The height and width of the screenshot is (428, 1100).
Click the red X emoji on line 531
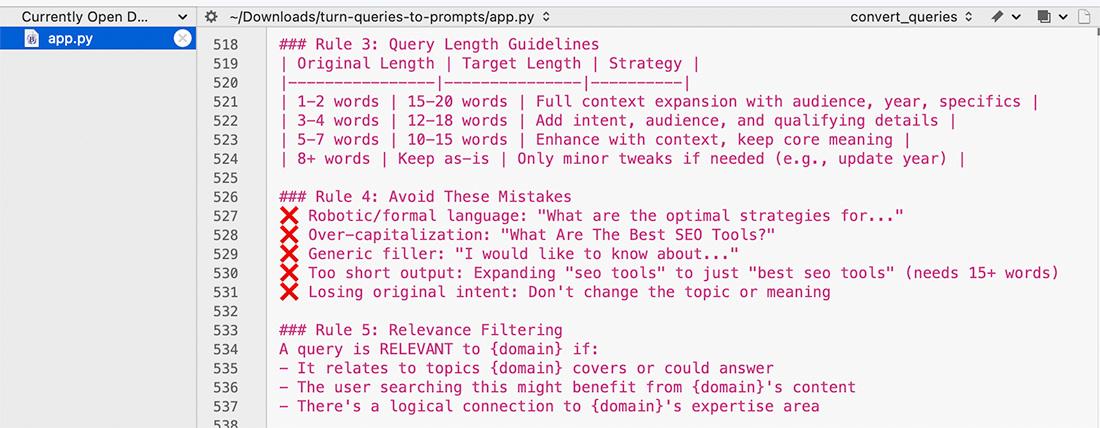(x=290, y=293)
